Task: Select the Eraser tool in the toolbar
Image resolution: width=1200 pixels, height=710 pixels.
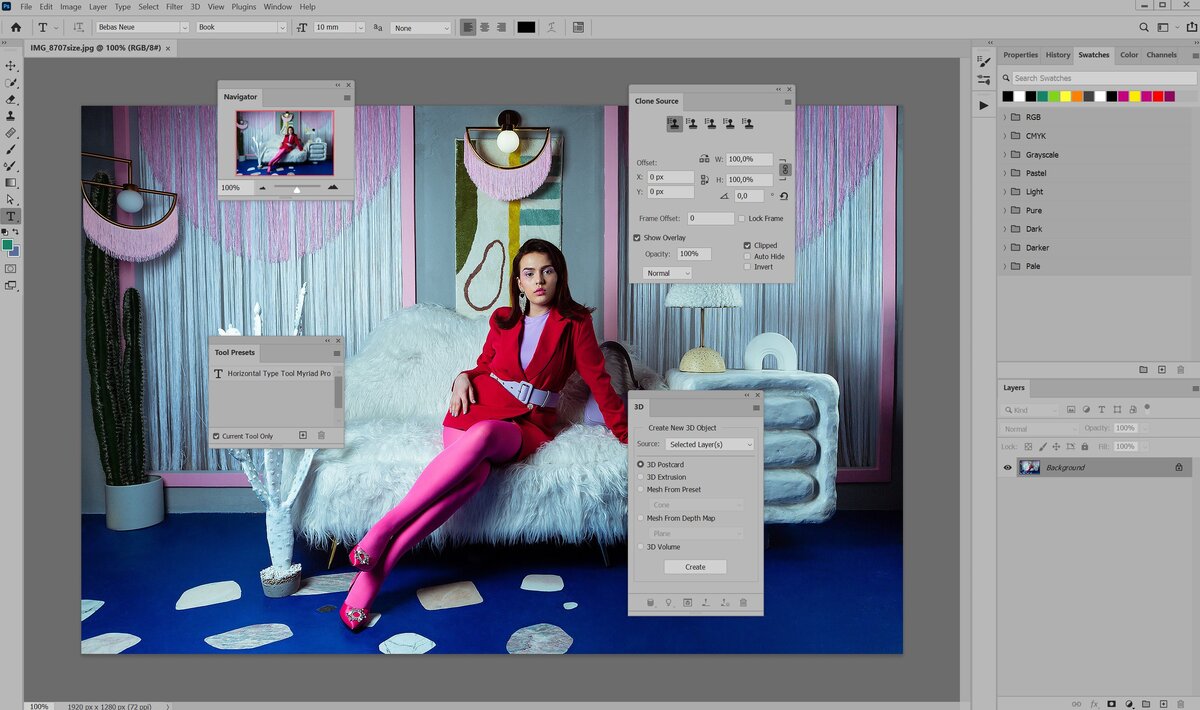Action: point(11,99)
